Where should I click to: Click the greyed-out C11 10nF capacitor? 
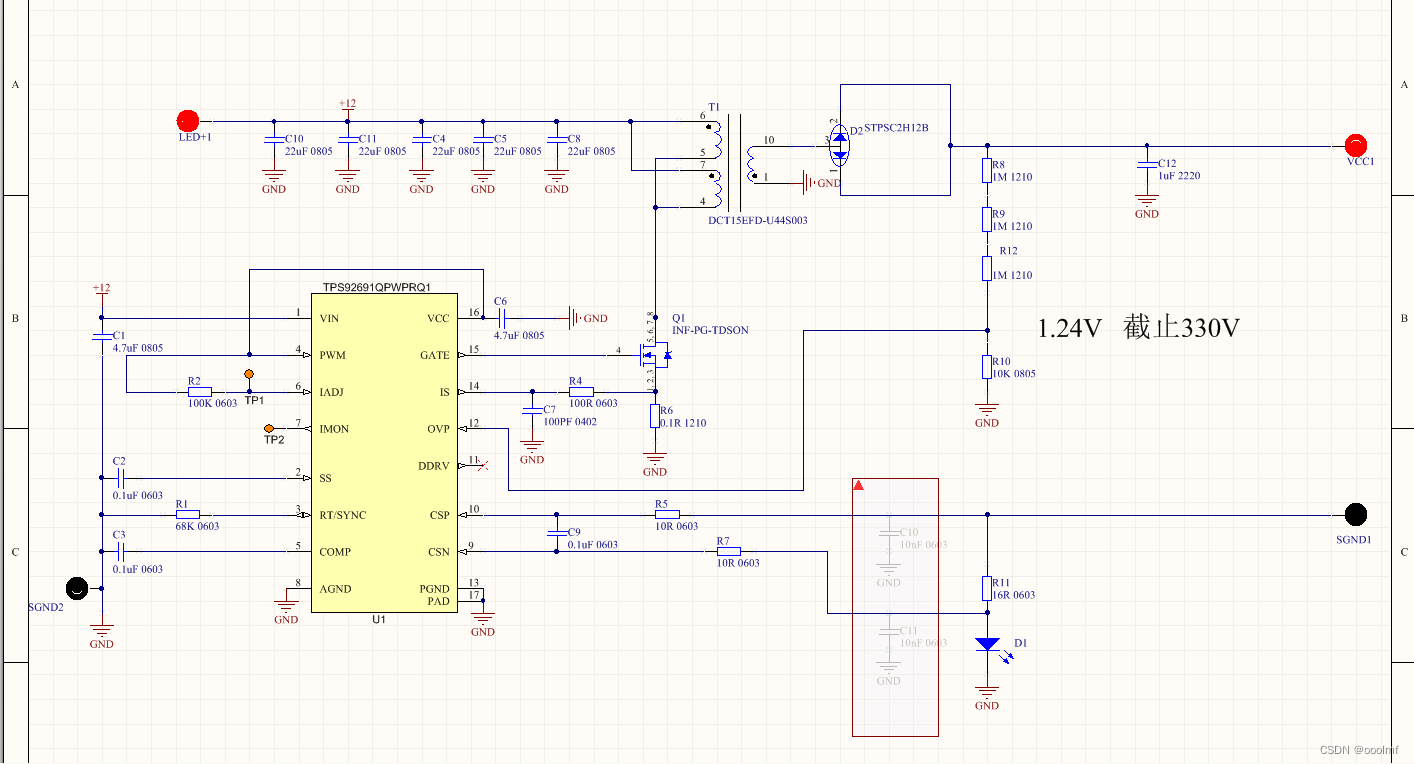pos(889,632)
